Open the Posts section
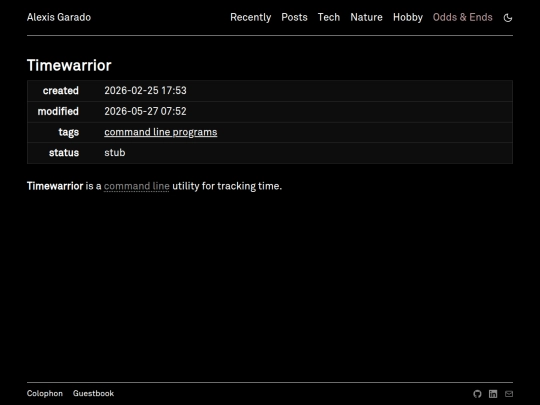The height and width of the screenshot is (405, 540). point(294,17)
